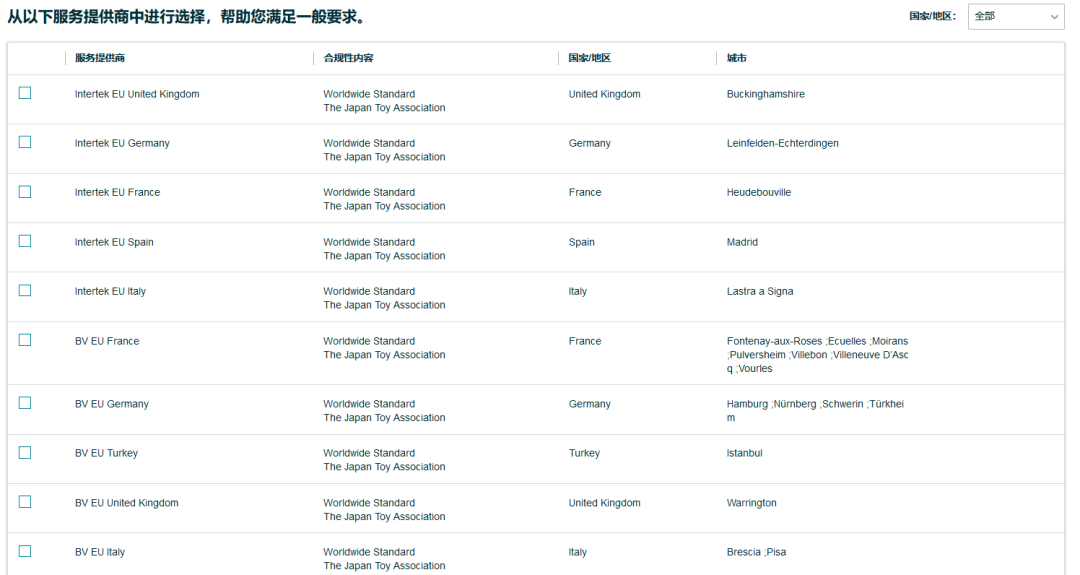
Task: Click the Buckinghamshire city cell
Action: (765, 94)
